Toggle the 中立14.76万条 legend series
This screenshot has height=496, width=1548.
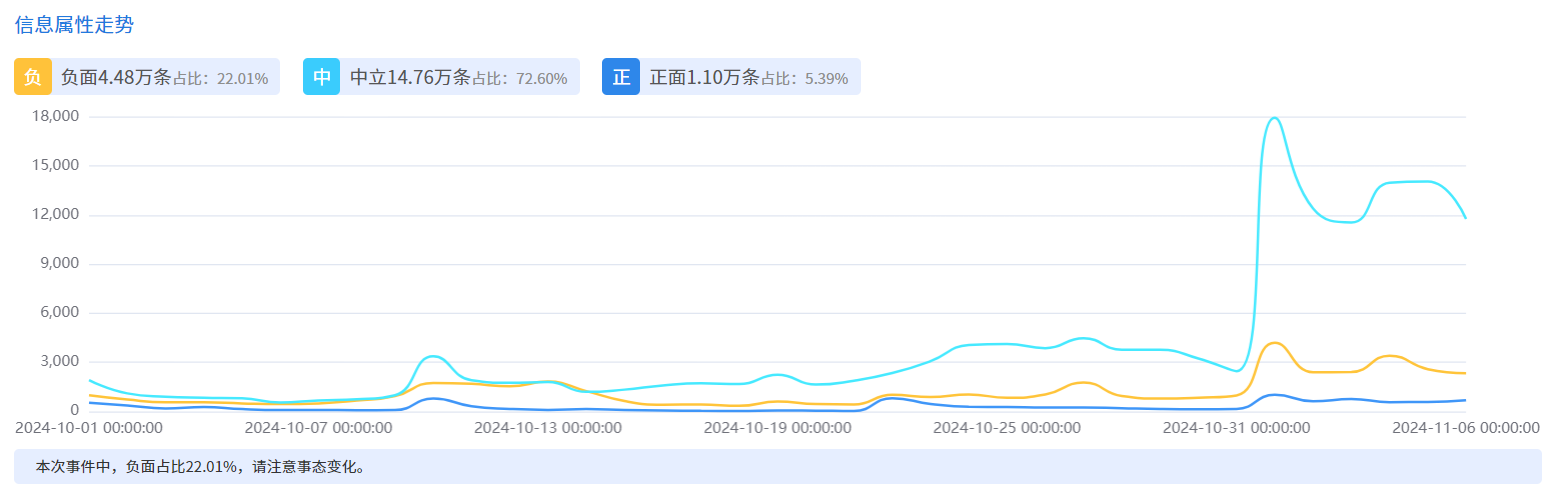[x=441, y=77]
